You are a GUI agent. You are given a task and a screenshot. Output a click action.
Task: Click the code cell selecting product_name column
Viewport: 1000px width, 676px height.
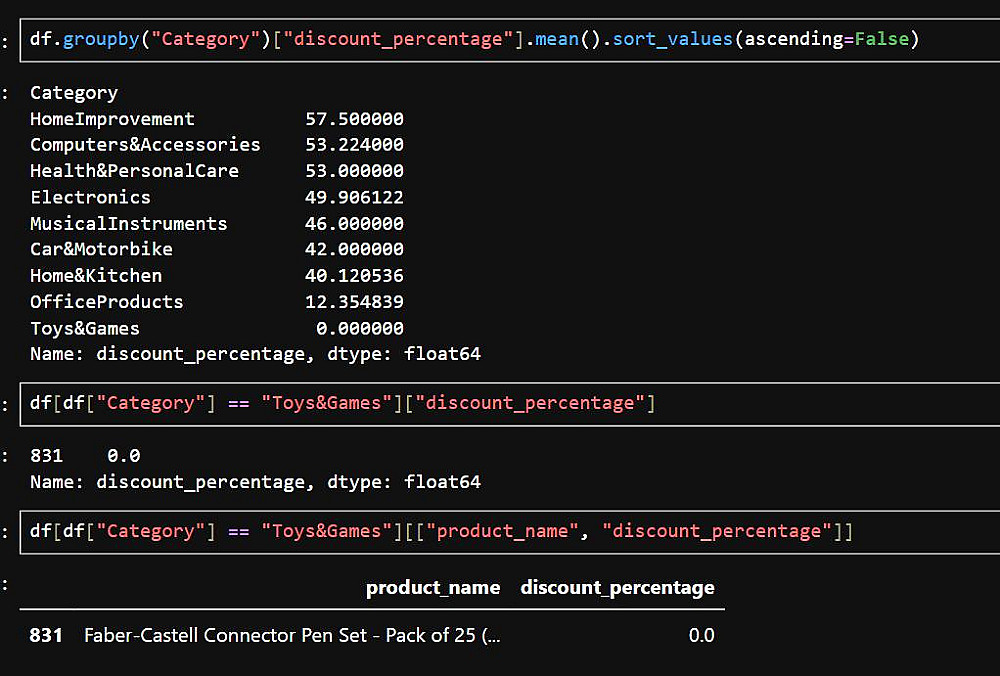[500, 531]
